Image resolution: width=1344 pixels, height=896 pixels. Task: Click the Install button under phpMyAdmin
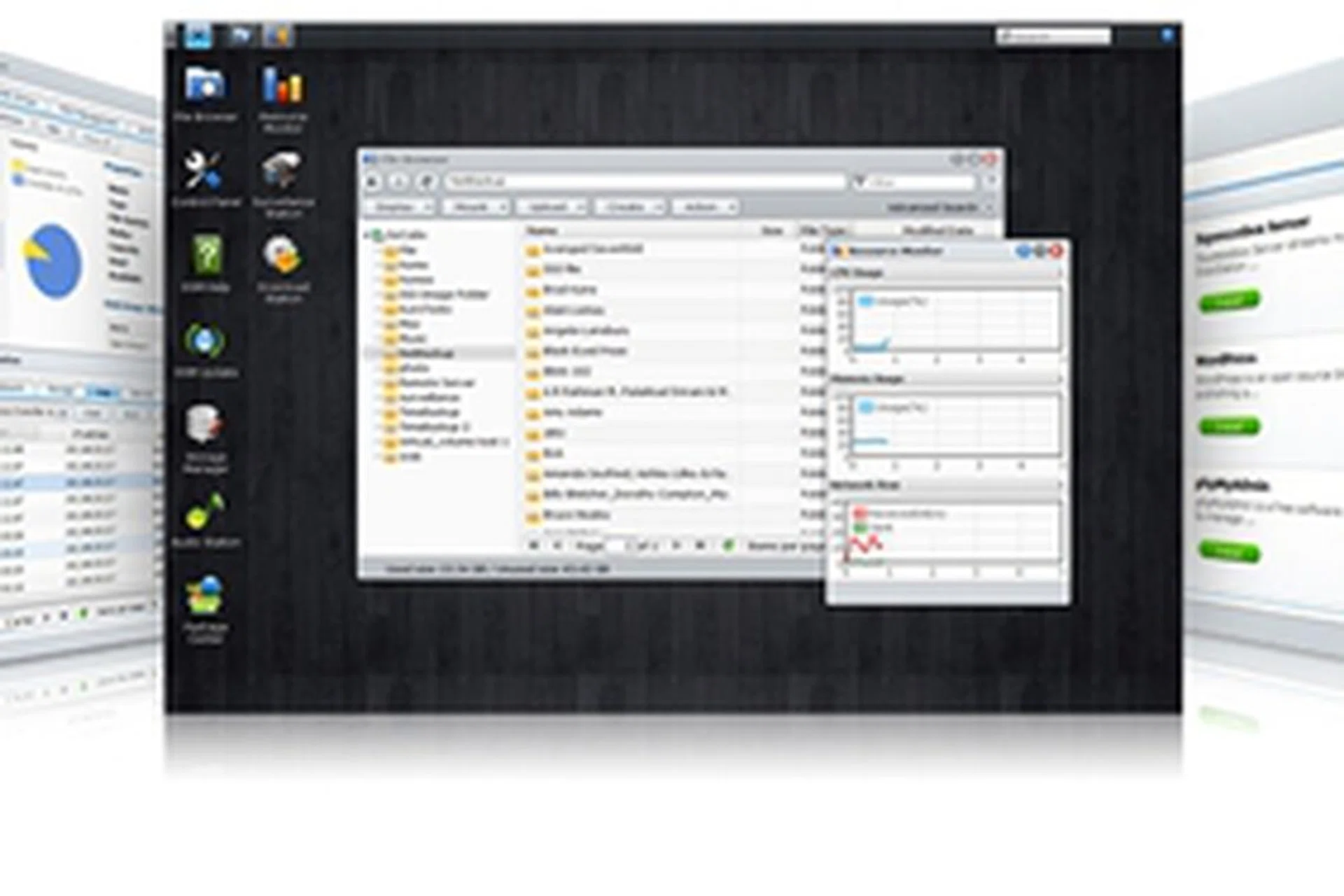1229,552
